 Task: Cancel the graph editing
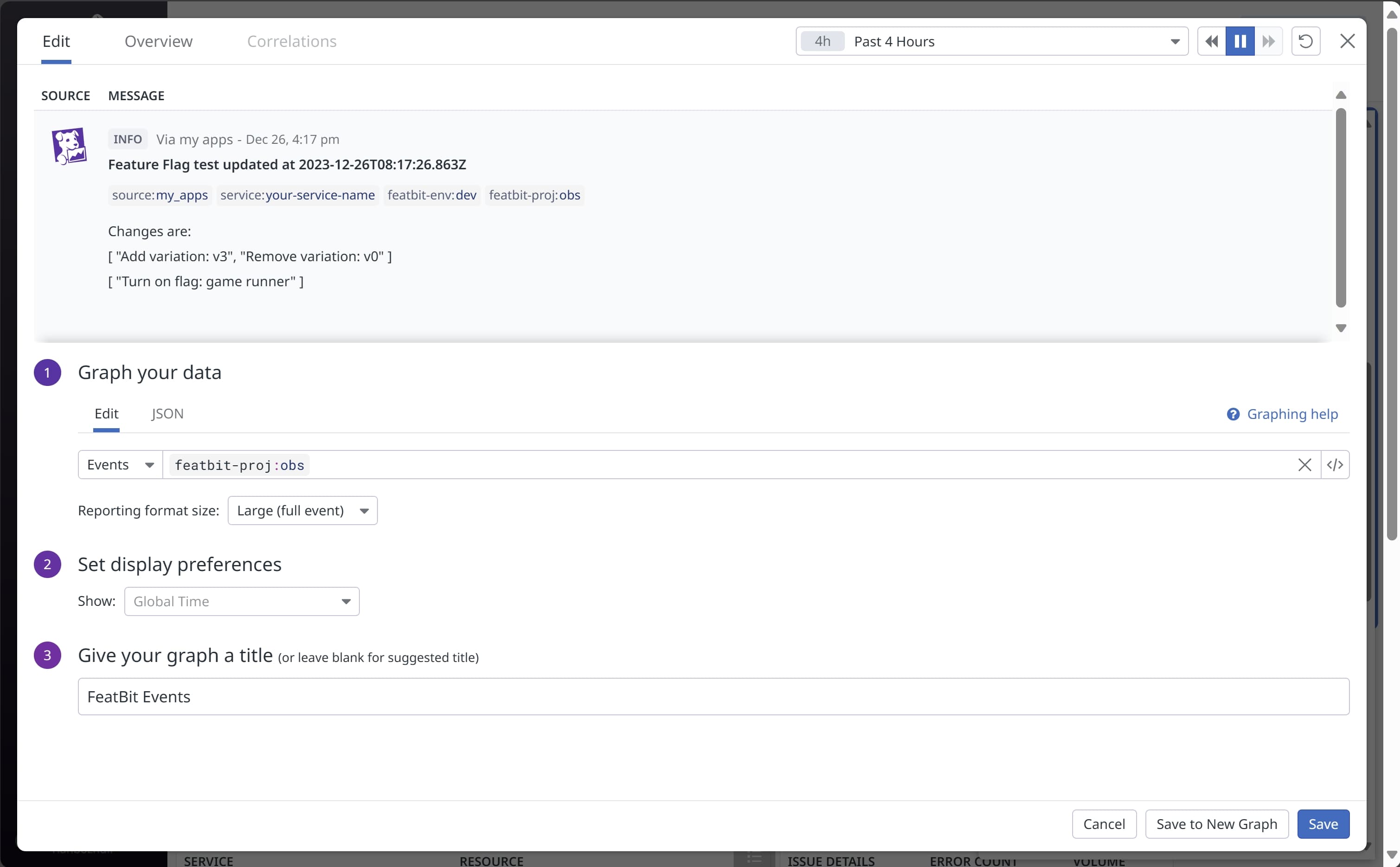pos(1104,824)
